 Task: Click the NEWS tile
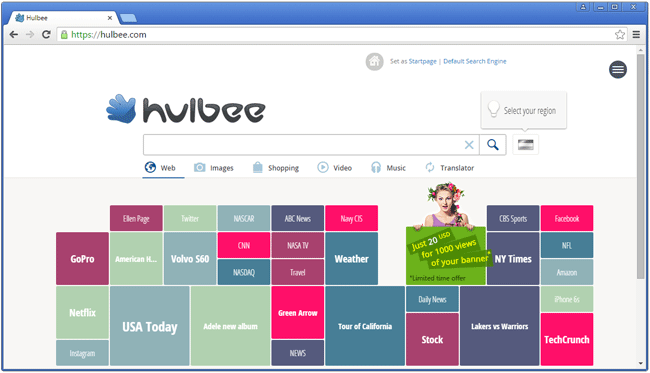[298, 353]
